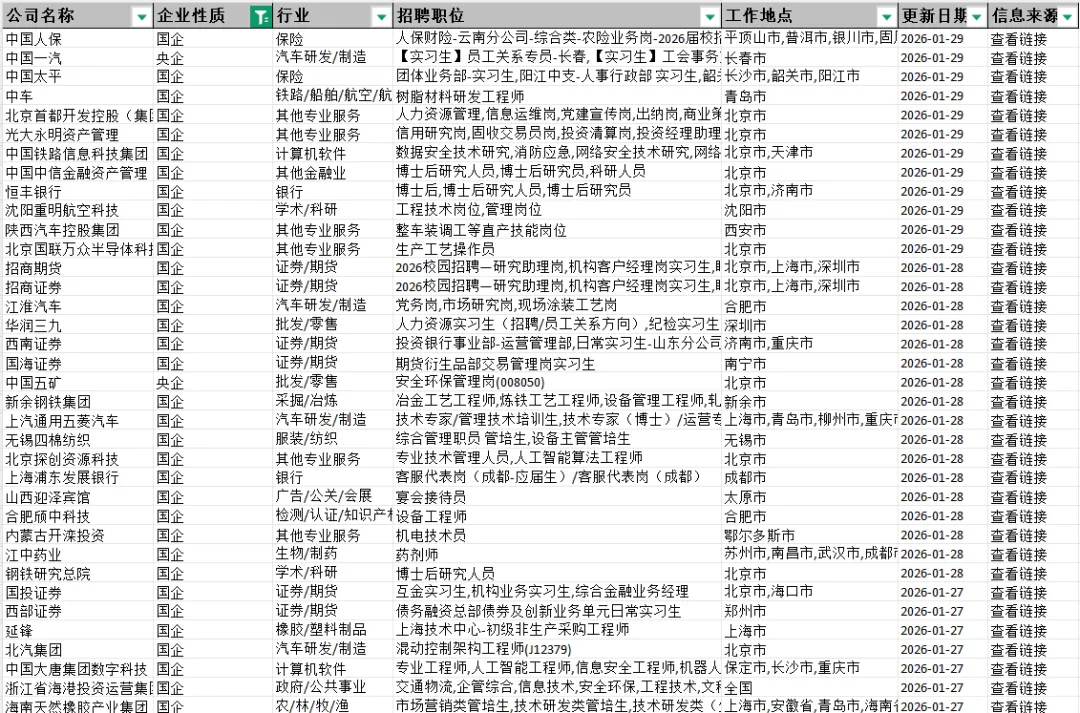Select the 服装/纺织 industry cell
Viewport: 1080px width, 713px height.
pyautogui.click(x=333, y=440)
